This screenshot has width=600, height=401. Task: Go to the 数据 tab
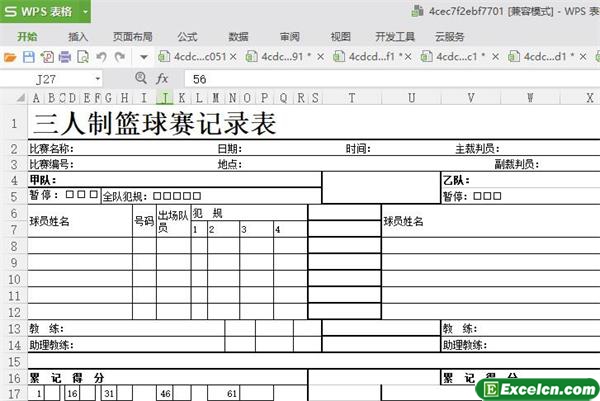coord(238,37)
